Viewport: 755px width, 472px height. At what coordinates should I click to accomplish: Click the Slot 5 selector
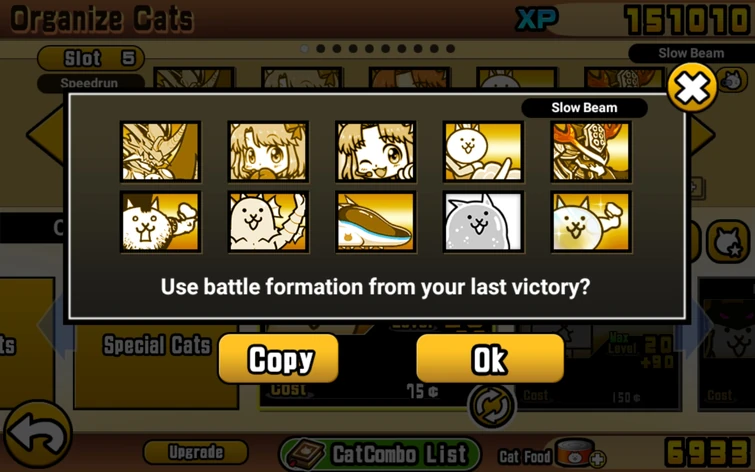91,58
